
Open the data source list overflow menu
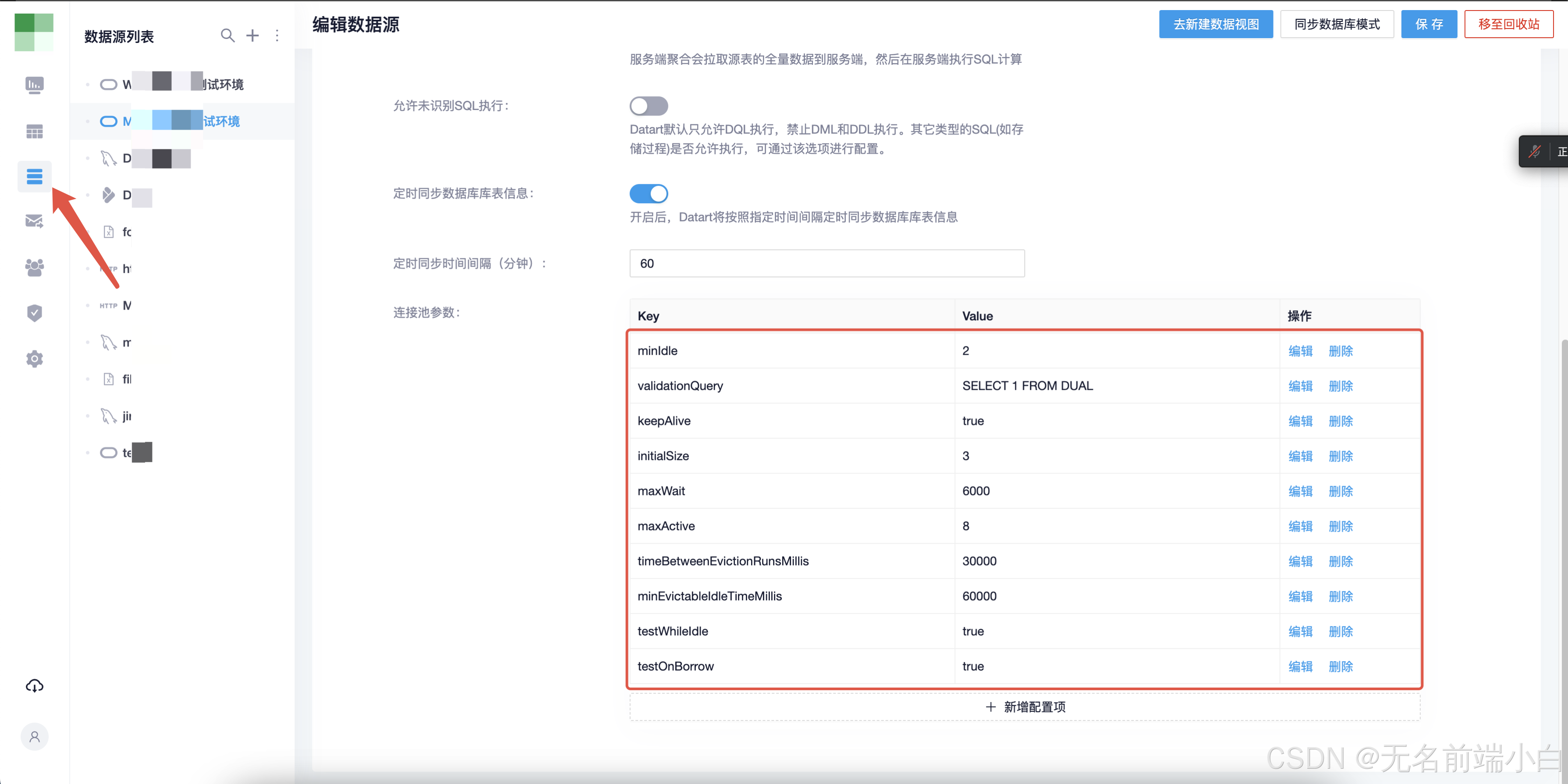(277, 35)
